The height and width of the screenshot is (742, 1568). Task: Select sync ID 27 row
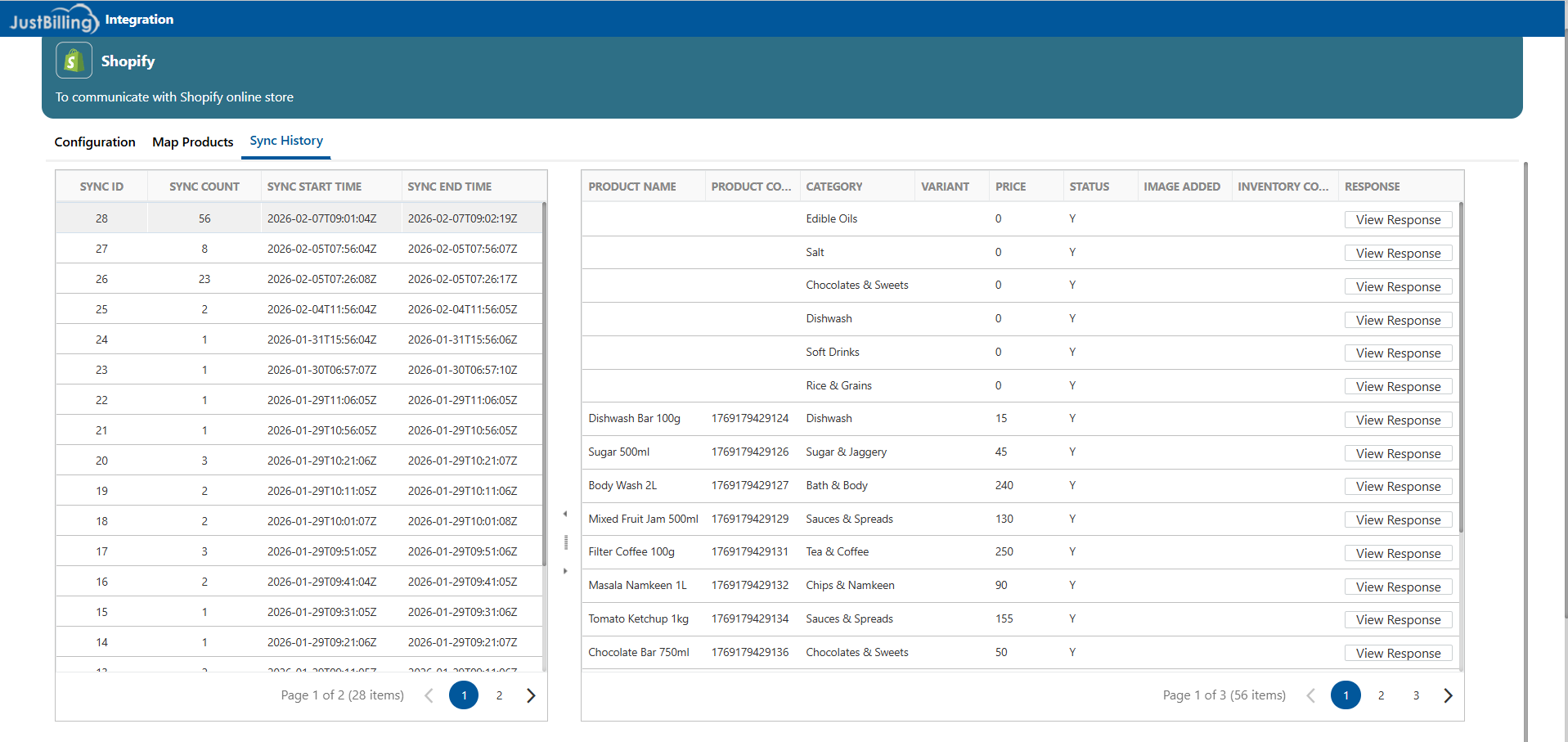pyautogui.click(x=101, y=249)
